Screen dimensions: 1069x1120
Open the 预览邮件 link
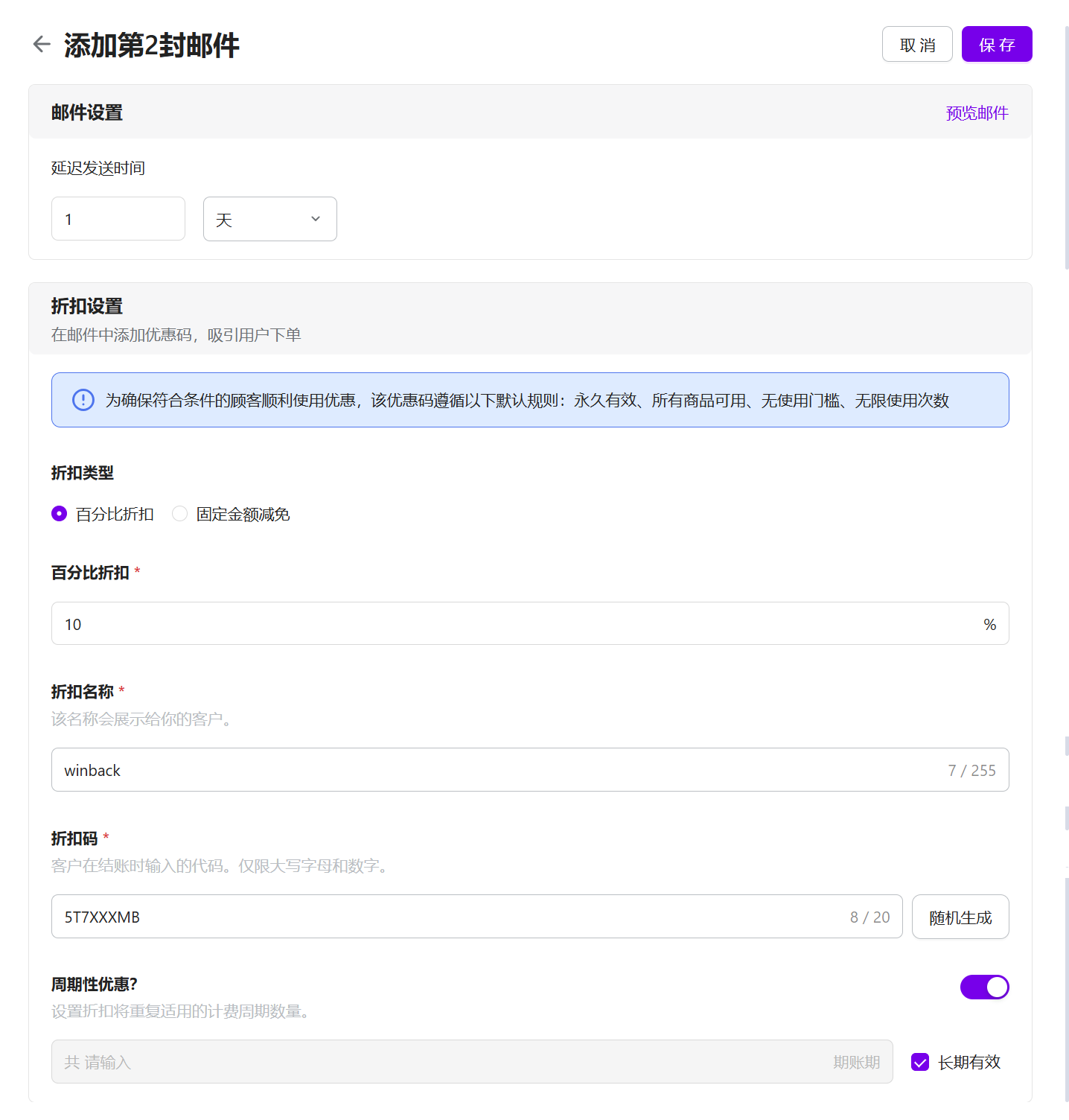pyautogui.click(x=976, y=113)
